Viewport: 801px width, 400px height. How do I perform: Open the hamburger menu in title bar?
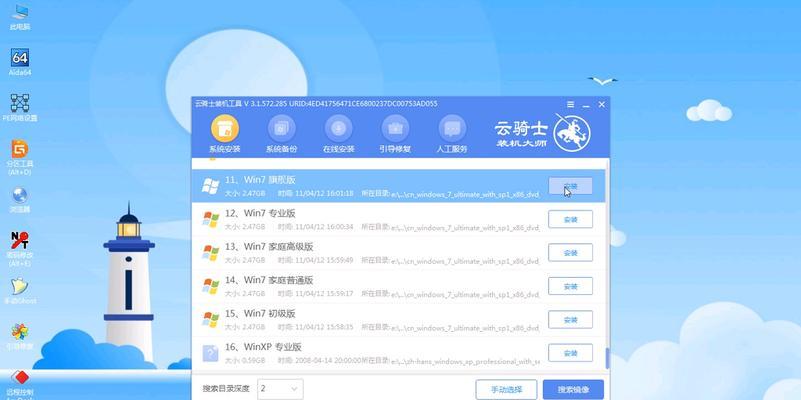click(x=571, y=104)
